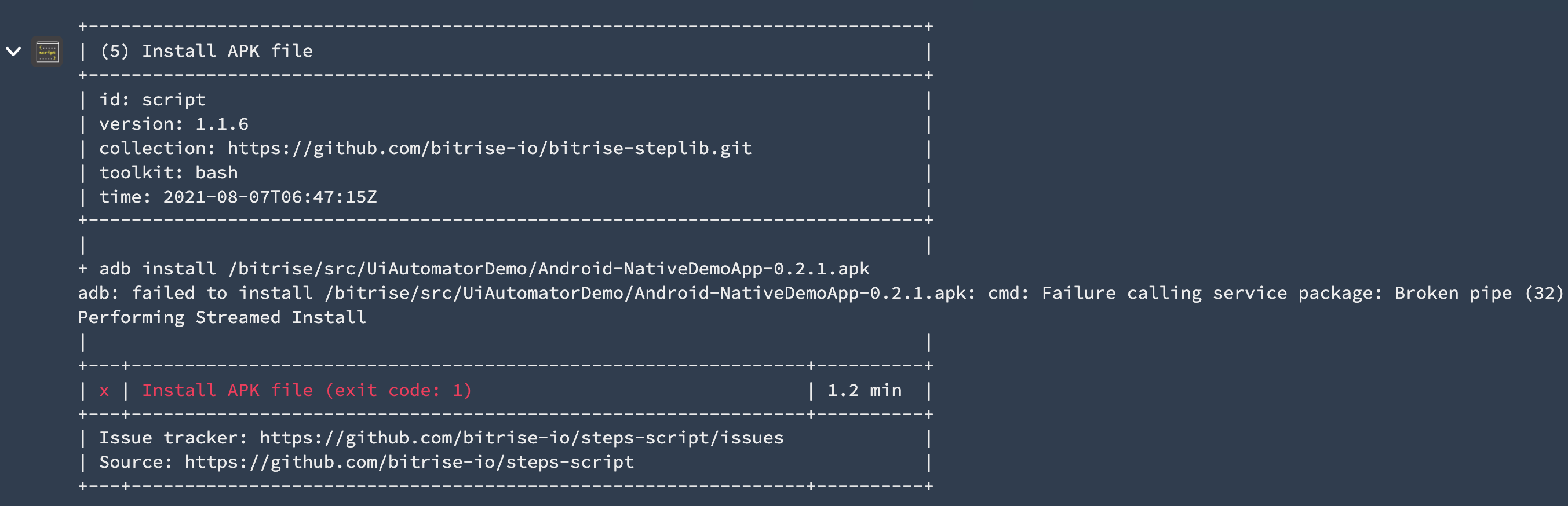This screenshot has width=1568, height=506.
Task: Open the steps-script Source URL
Action: click(409, 462)
